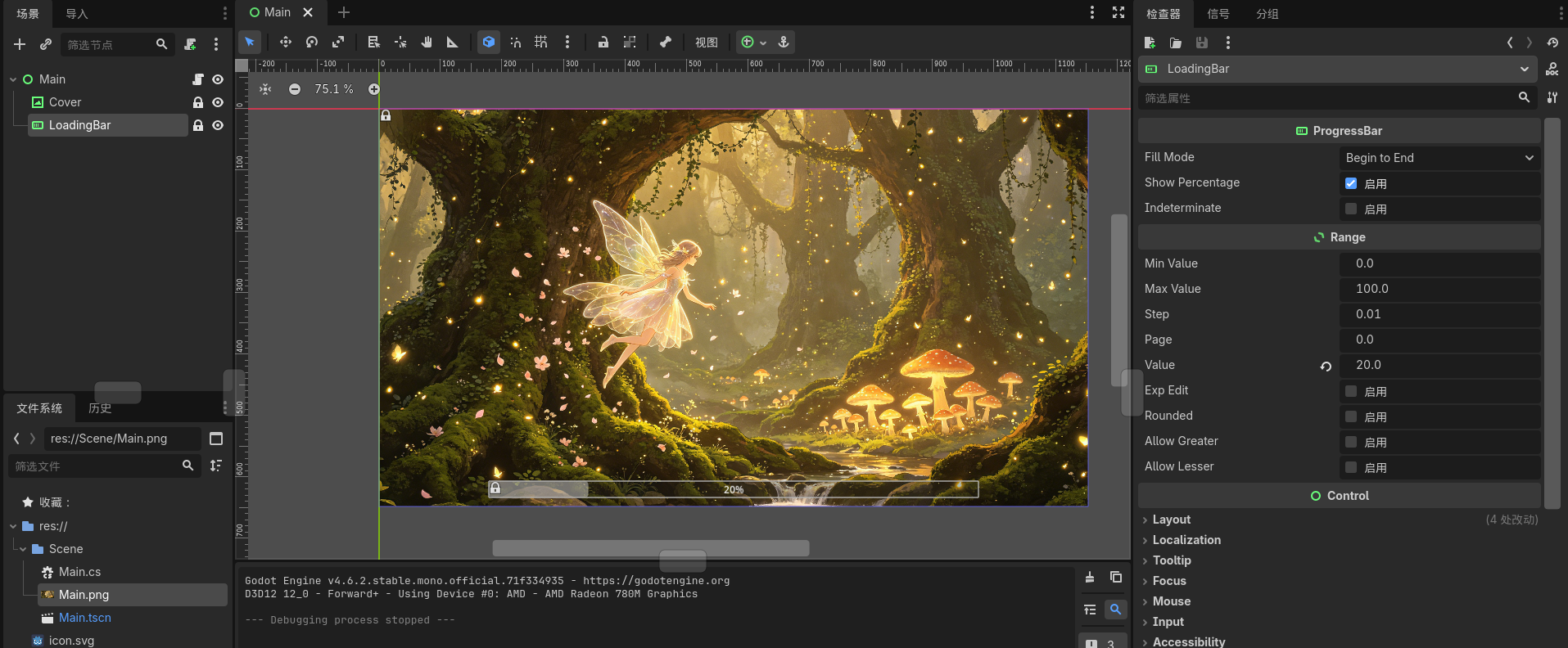1568x648 pixels.
Task: Enable the list-selectable-nodes tool
Action: click(x=374, y=43)
